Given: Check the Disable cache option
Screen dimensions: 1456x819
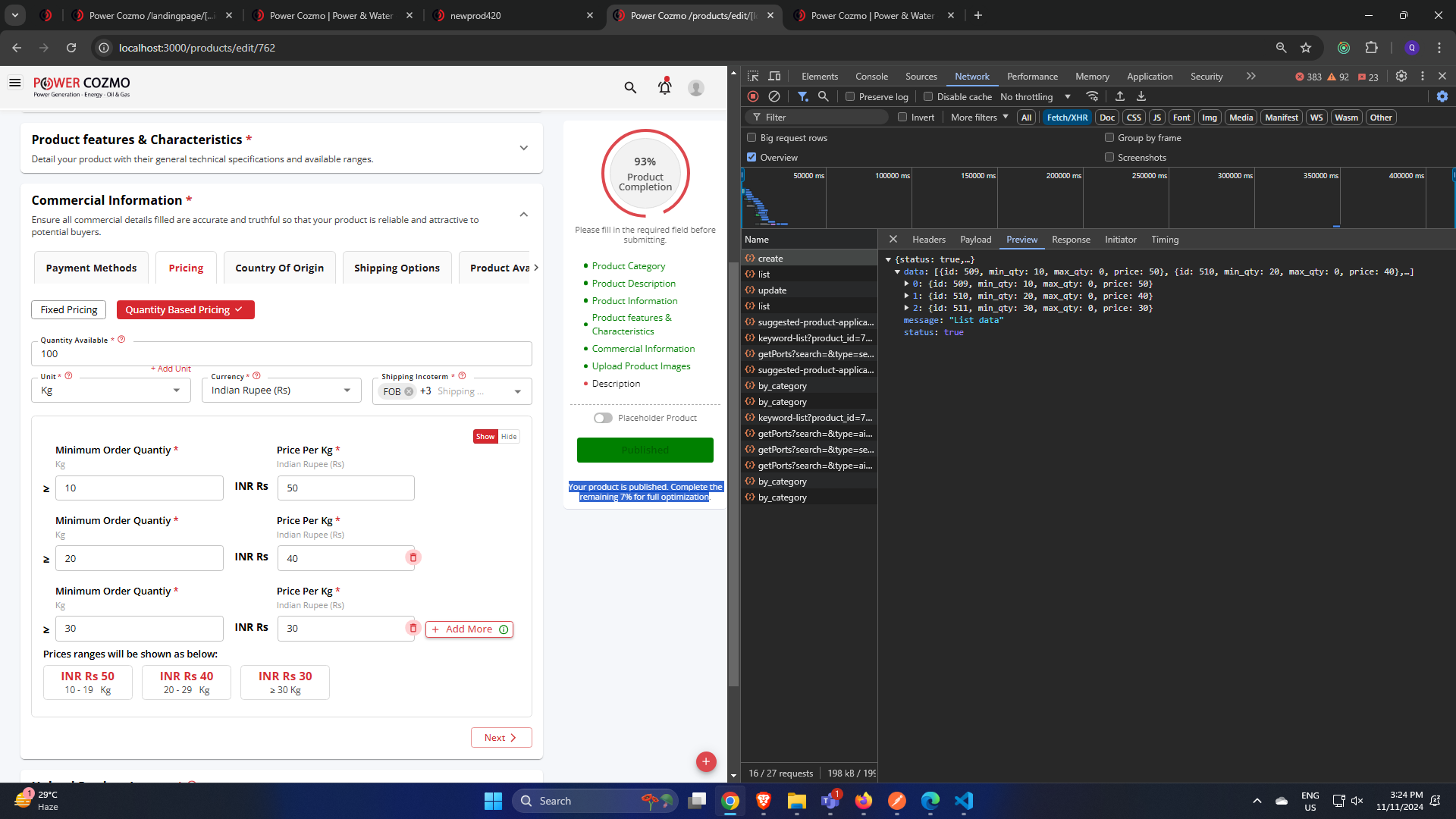Looking at the screenshot, I should 928,97.
